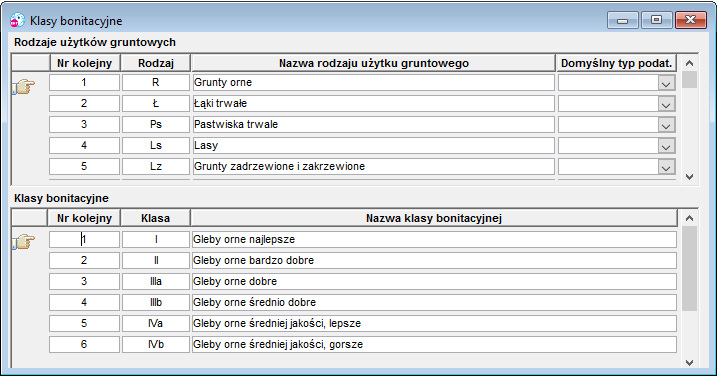
Task: Select the Lasy name field
Action: pos(373,146)
